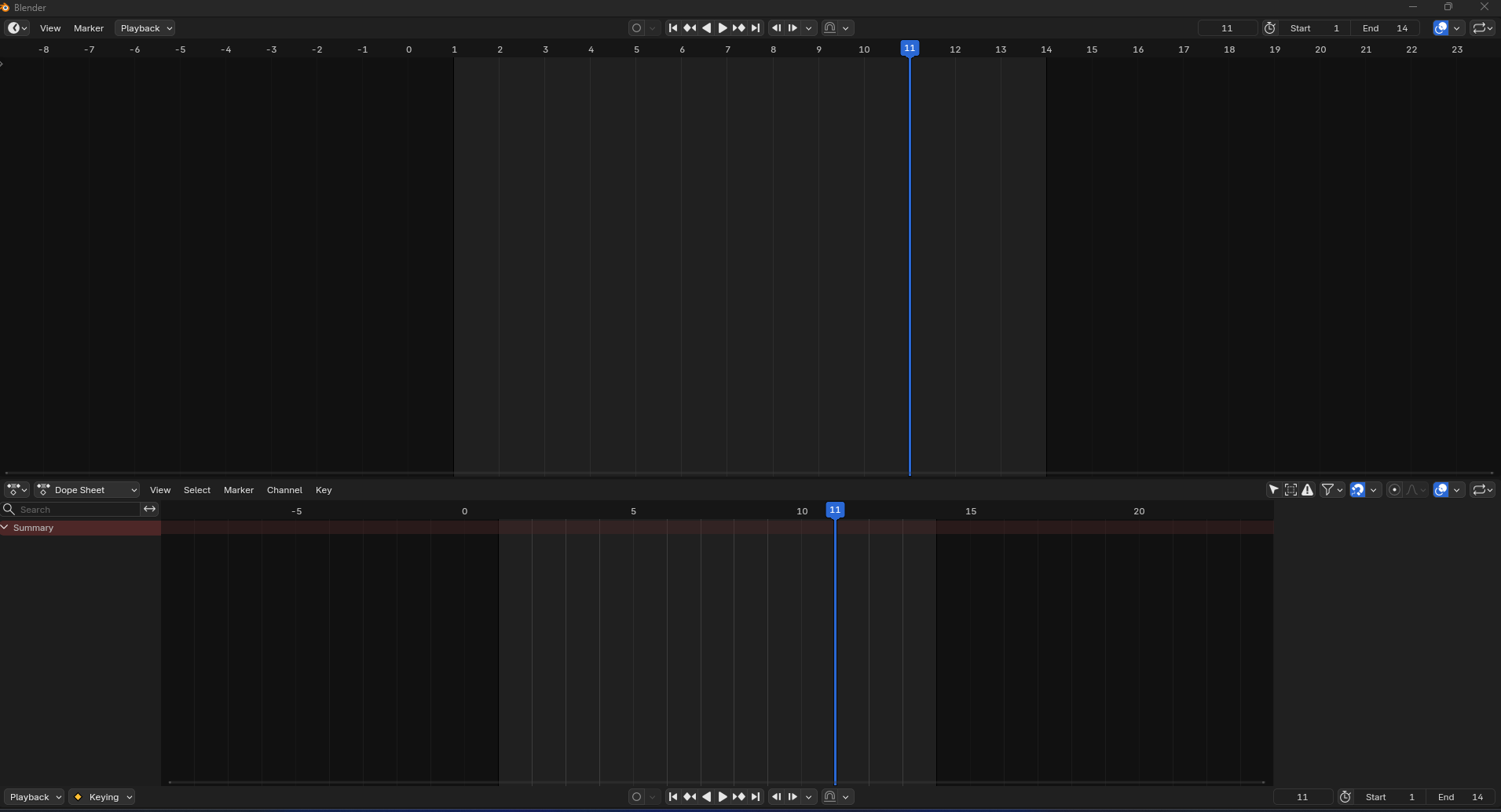This screenshot has height=812, width=1501.
Task: Open the Dope Sheet View menu
Action: [160, 490]
